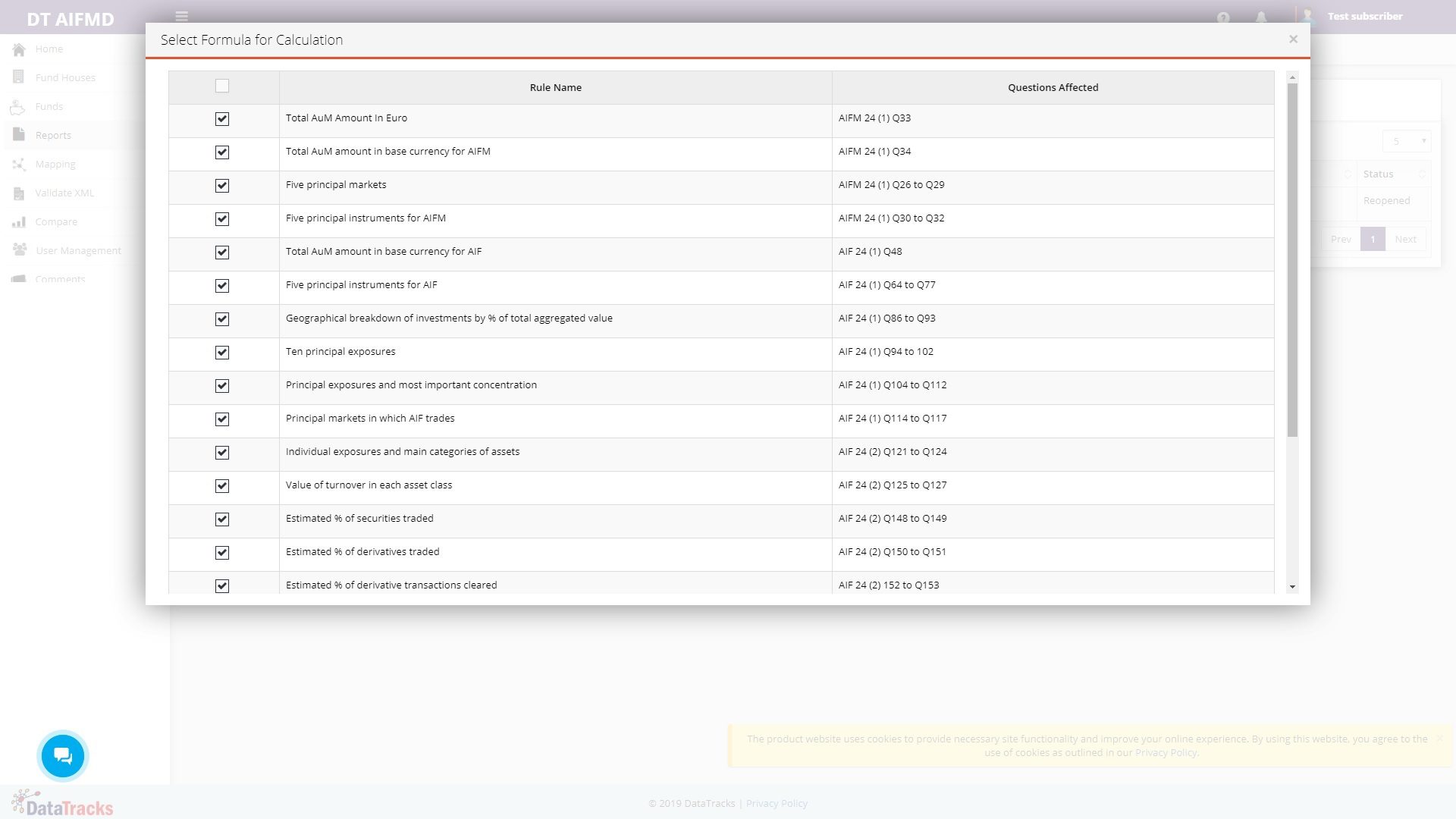1456x819 pixels.
Task: Uncheck Total AuM amount in base currency for AIFM
Action: pos(221,152)
